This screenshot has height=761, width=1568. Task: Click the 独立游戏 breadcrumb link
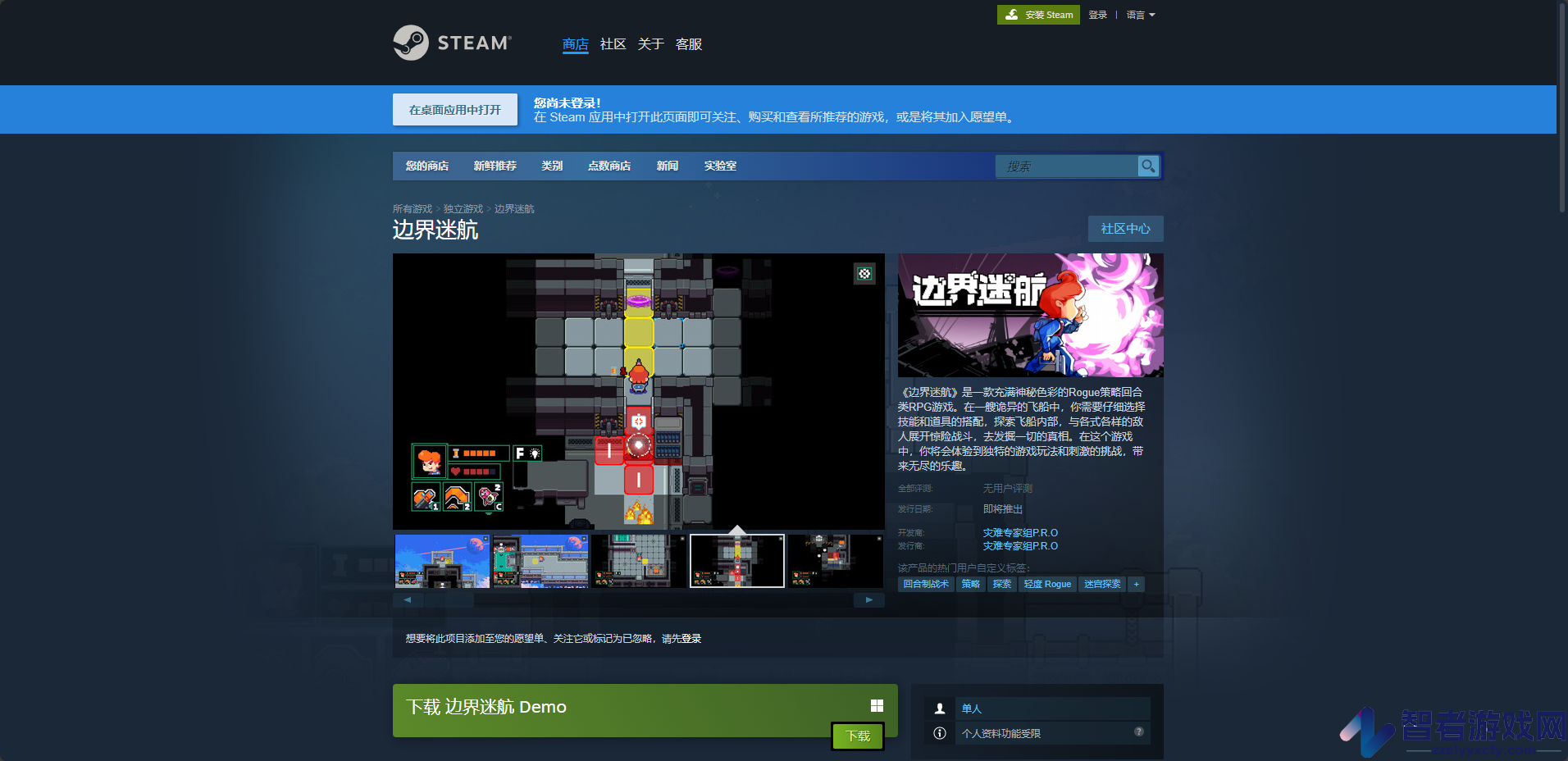463,209
